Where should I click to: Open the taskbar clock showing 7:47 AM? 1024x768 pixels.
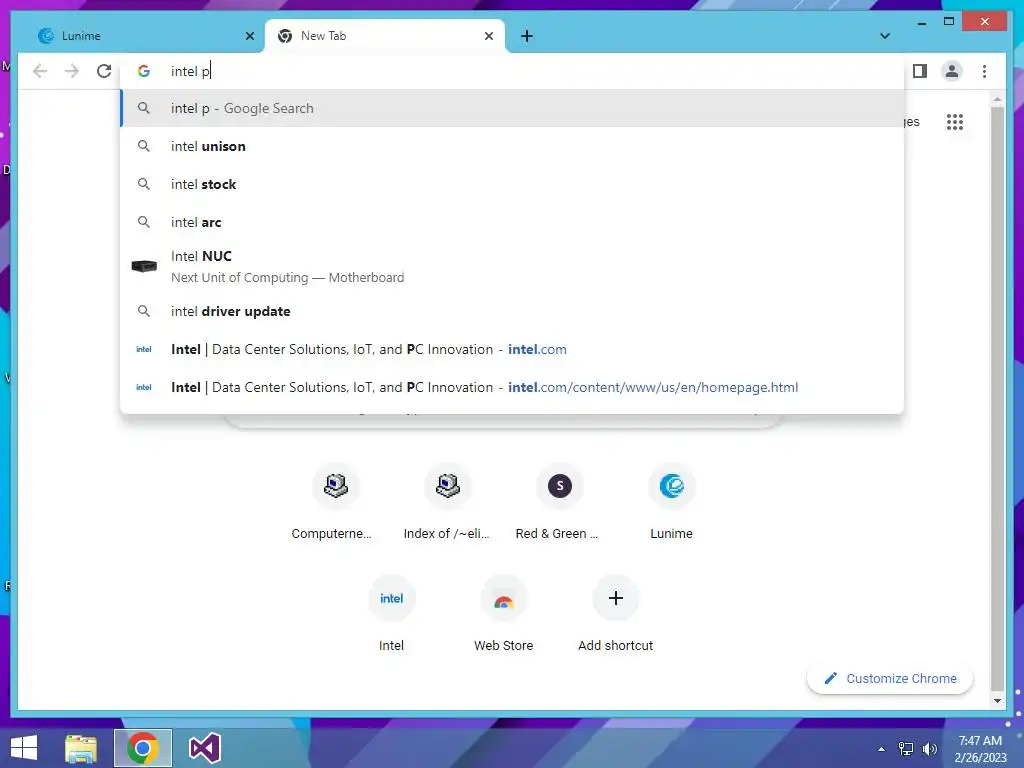pos(980,749)
